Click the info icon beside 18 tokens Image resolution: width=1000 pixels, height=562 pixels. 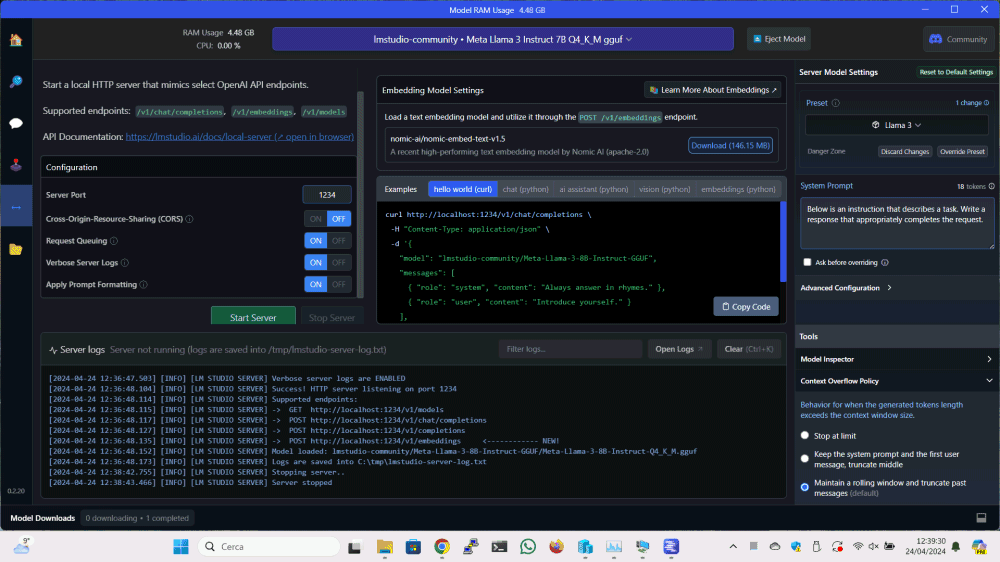tap(991, 186)
